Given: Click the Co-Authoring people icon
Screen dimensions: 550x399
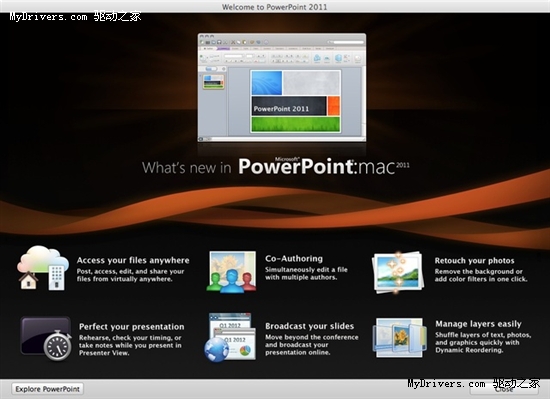Looking at the screenshot, I should tap(231, 271).
